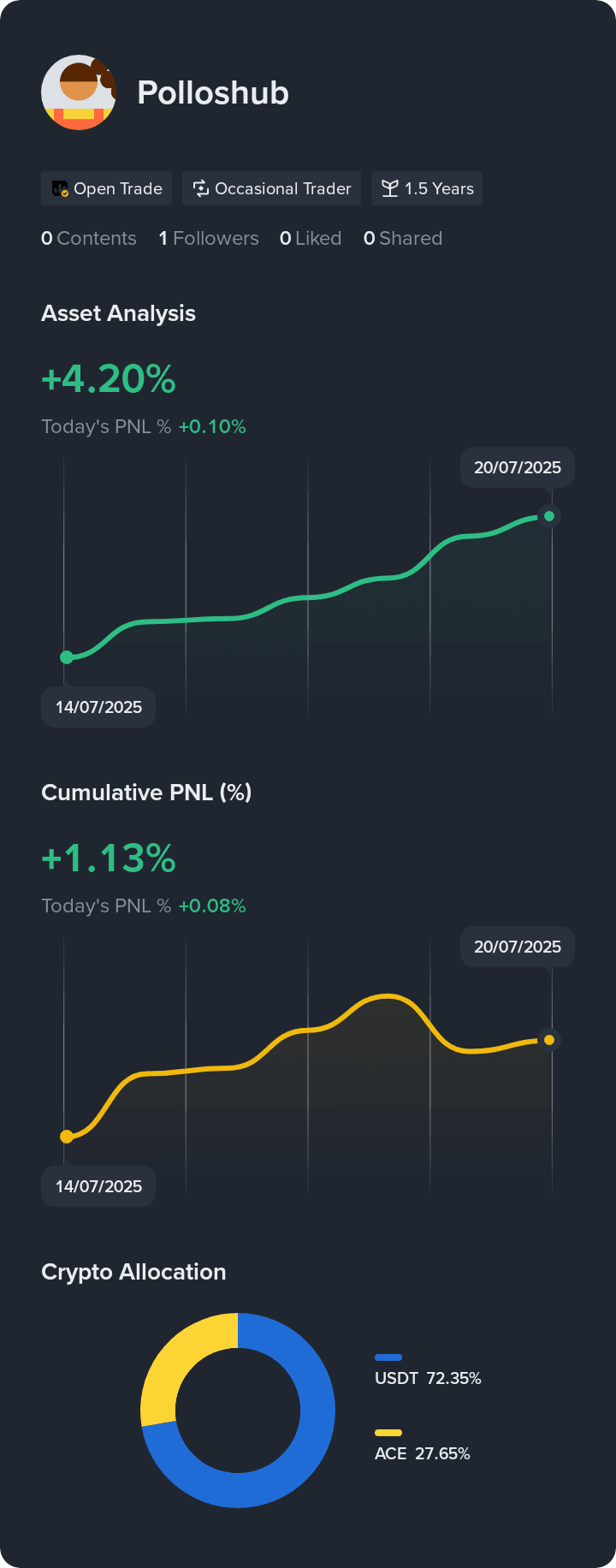Click the 20/07/2025 tooltip on Asset Analysis
Image resolution: width=616 pixels, height=1568 pixels.
[x=518, y=467]
